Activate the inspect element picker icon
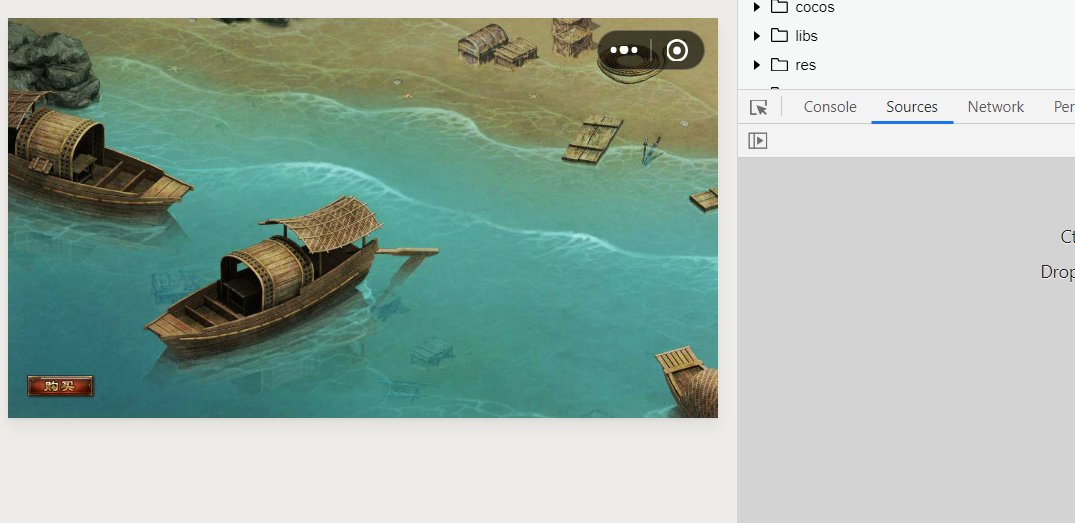 tap(758, 107)
